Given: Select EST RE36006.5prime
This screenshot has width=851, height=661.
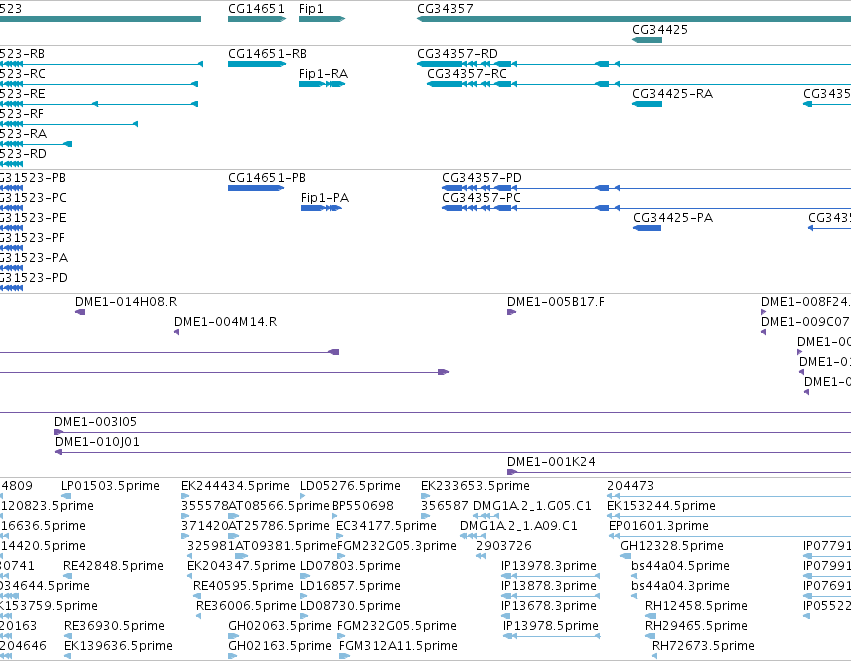Looking at the screenshot, I should click(x=246, y=607).
